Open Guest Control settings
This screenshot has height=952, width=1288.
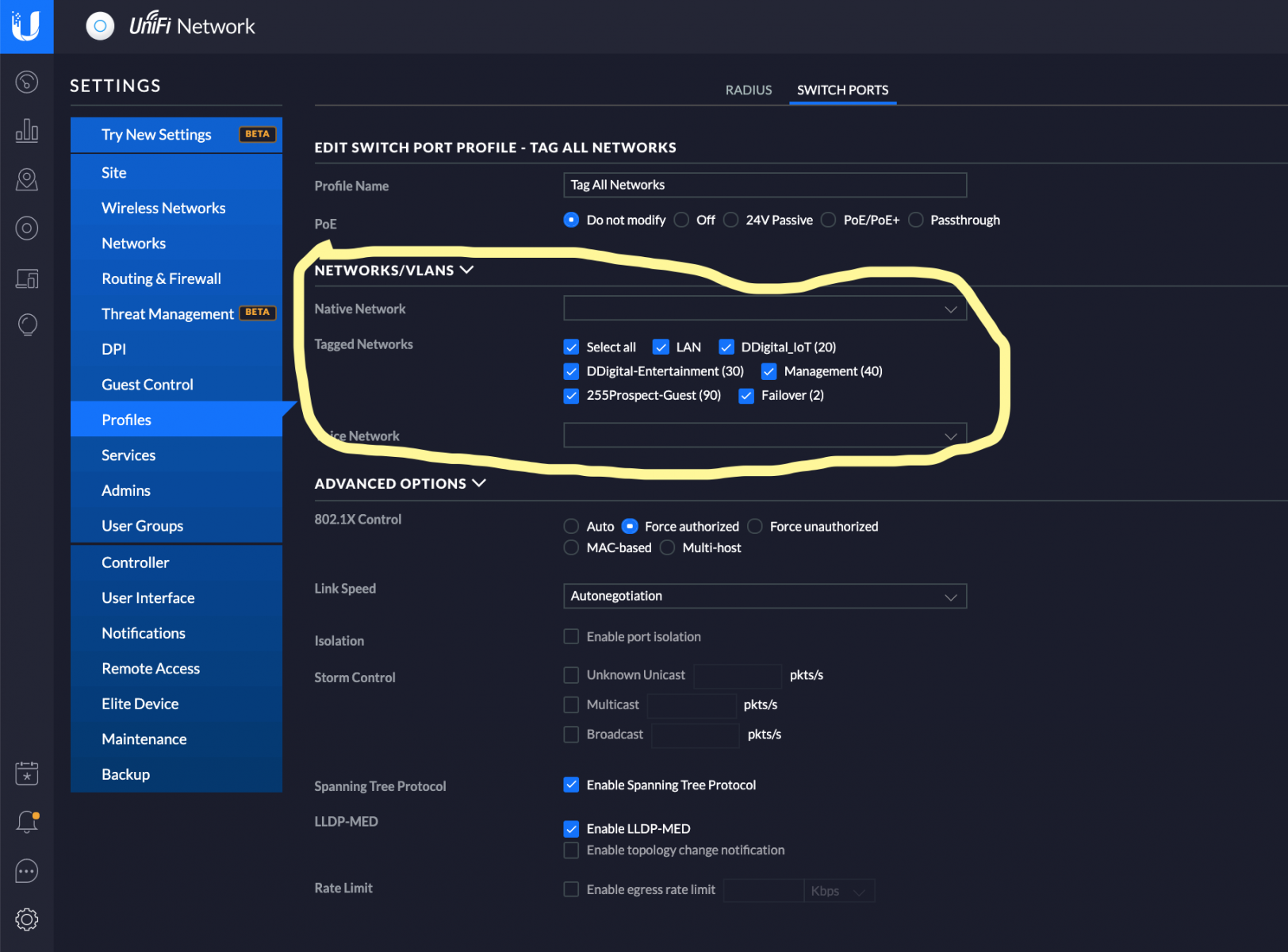point(176,385)
